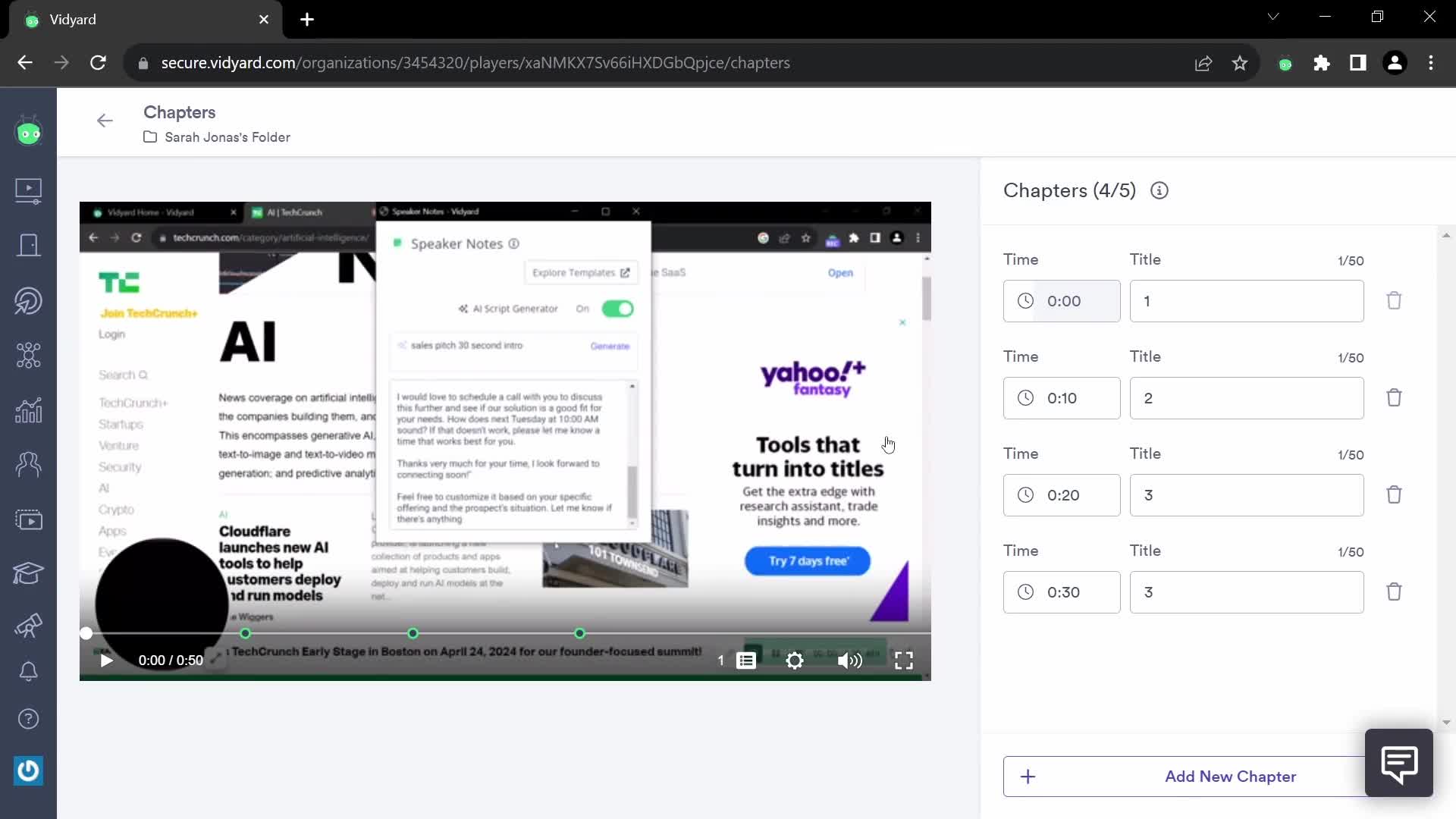This screenshot has width=1456, height=819.
Task: Open the video playlist sidebar icon
Action: [x=28, y=519]
